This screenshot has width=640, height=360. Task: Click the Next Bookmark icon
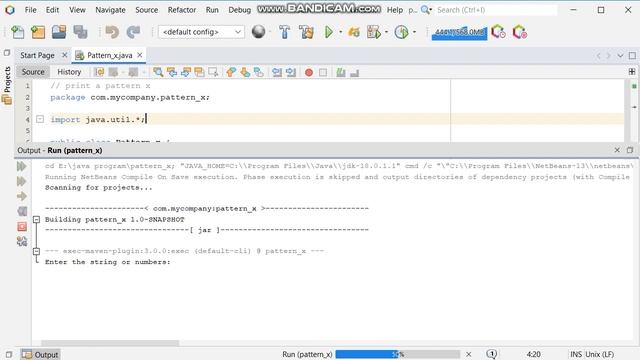[x=245, y=72]
